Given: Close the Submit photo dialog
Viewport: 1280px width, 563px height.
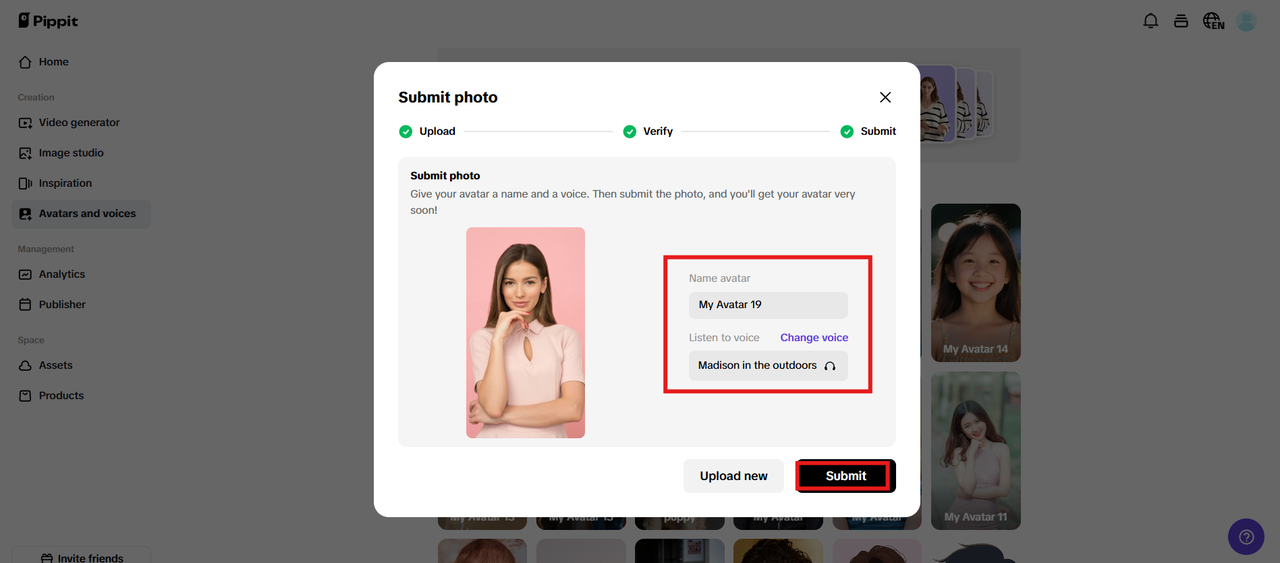Looking at the screenshot, I should [x=885, y=97].
